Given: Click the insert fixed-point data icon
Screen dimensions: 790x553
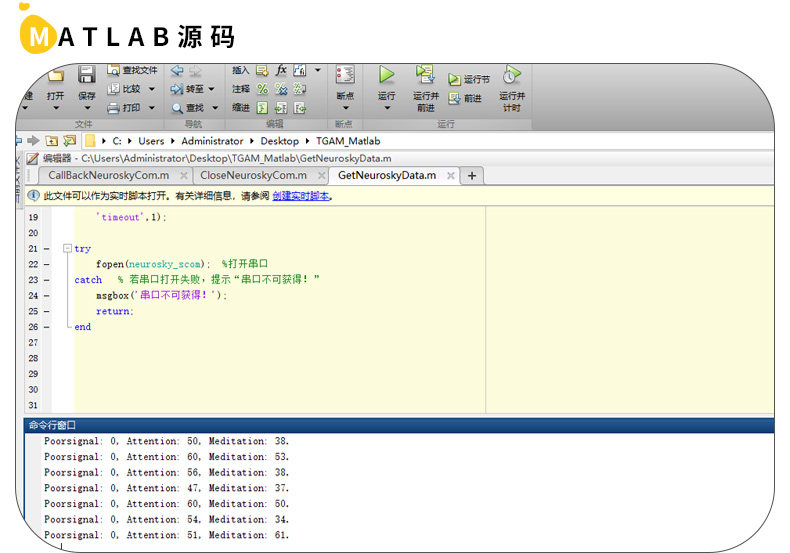Looking at the screenshot, I should tap(300, 70).
